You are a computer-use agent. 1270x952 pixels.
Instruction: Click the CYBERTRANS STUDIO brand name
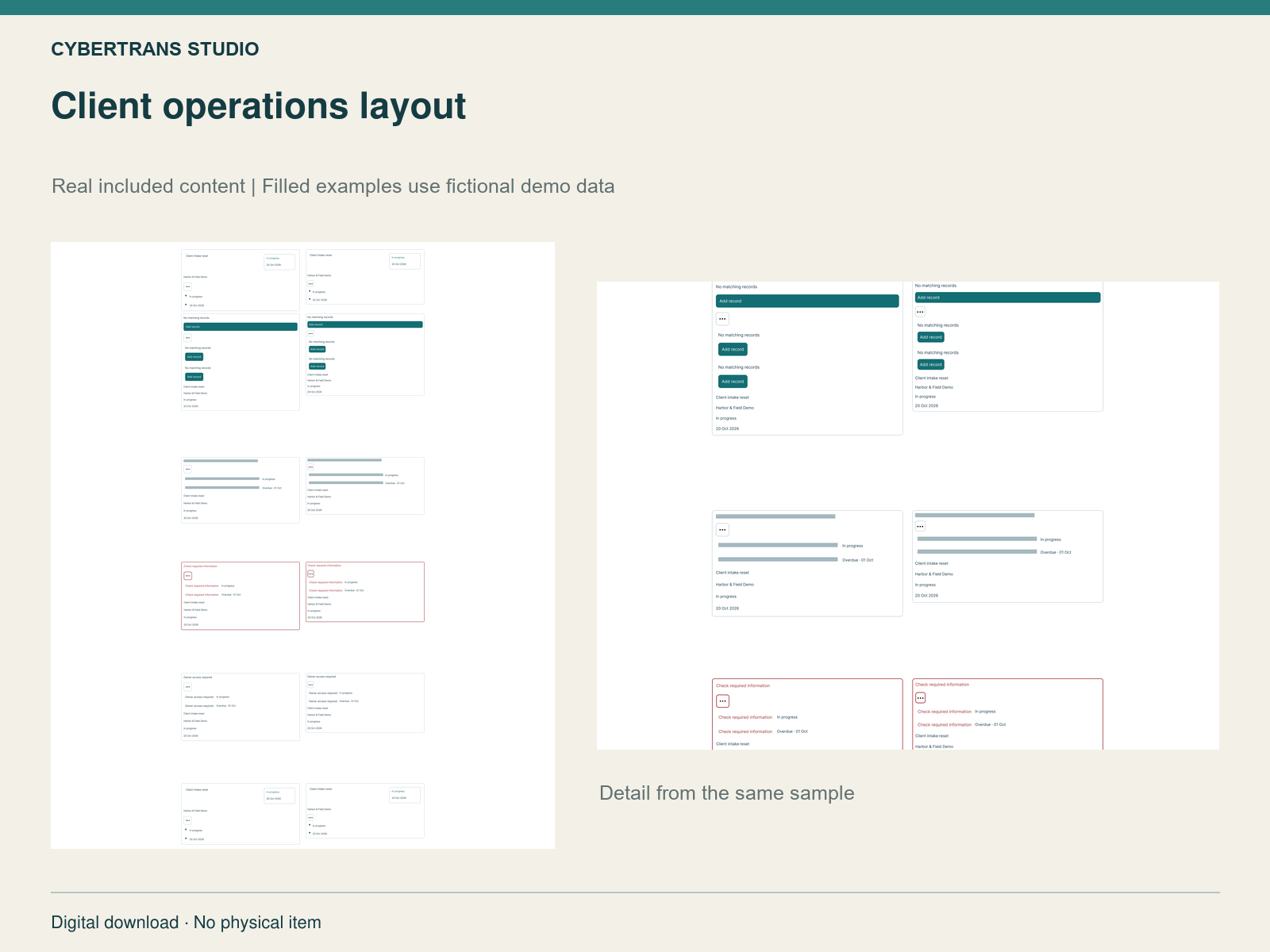[155, 49]
